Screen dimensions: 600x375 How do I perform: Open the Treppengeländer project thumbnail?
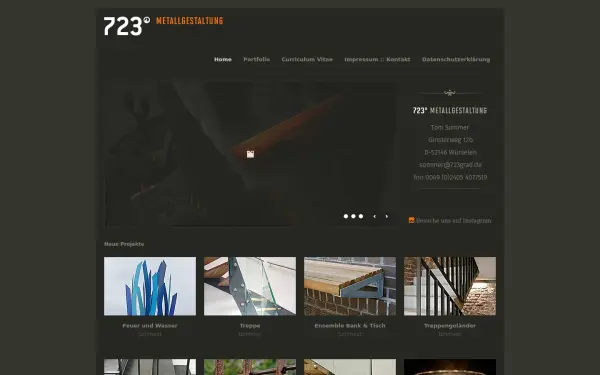point(450,286)
